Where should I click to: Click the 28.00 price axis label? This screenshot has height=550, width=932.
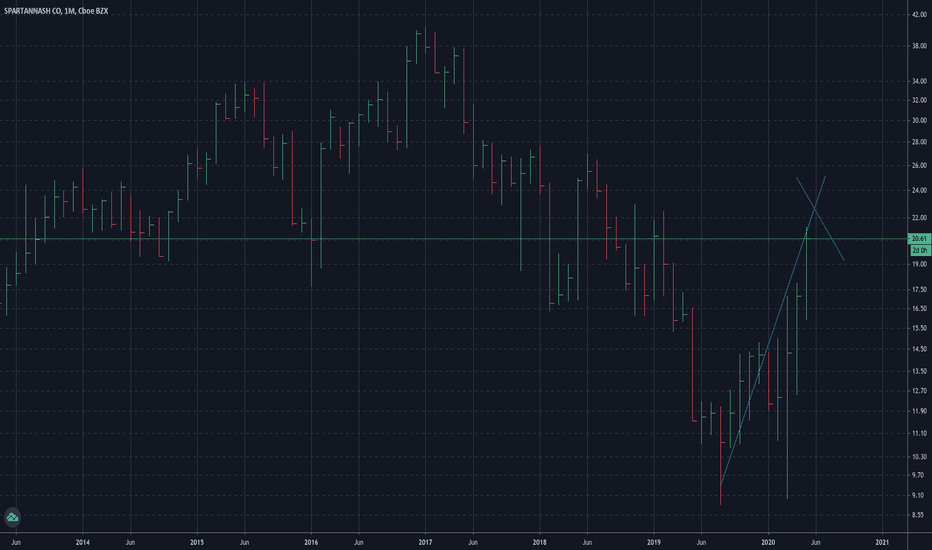(919, 142)
